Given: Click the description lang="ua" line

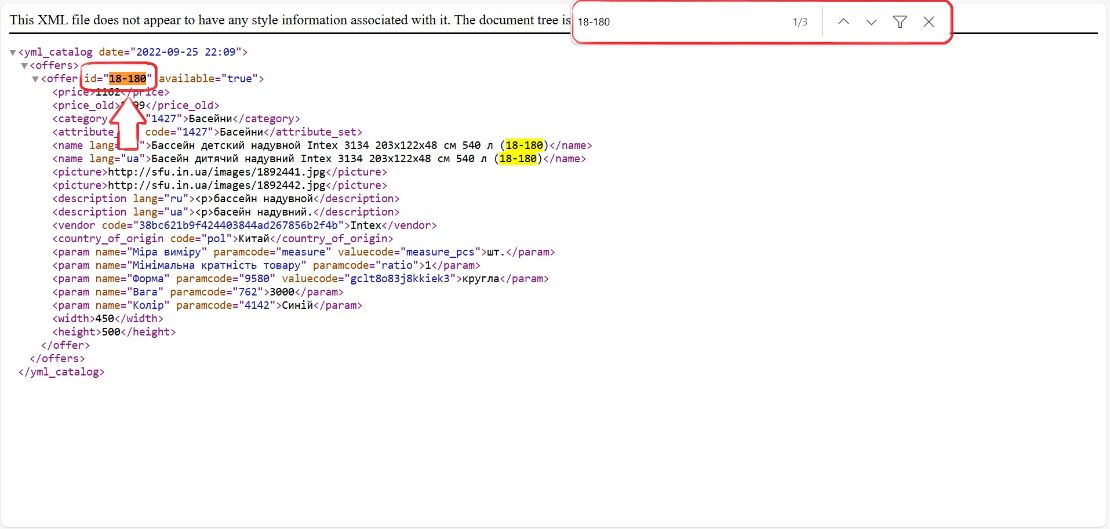Looking at the screenshot, I should (x=225, y=212).
